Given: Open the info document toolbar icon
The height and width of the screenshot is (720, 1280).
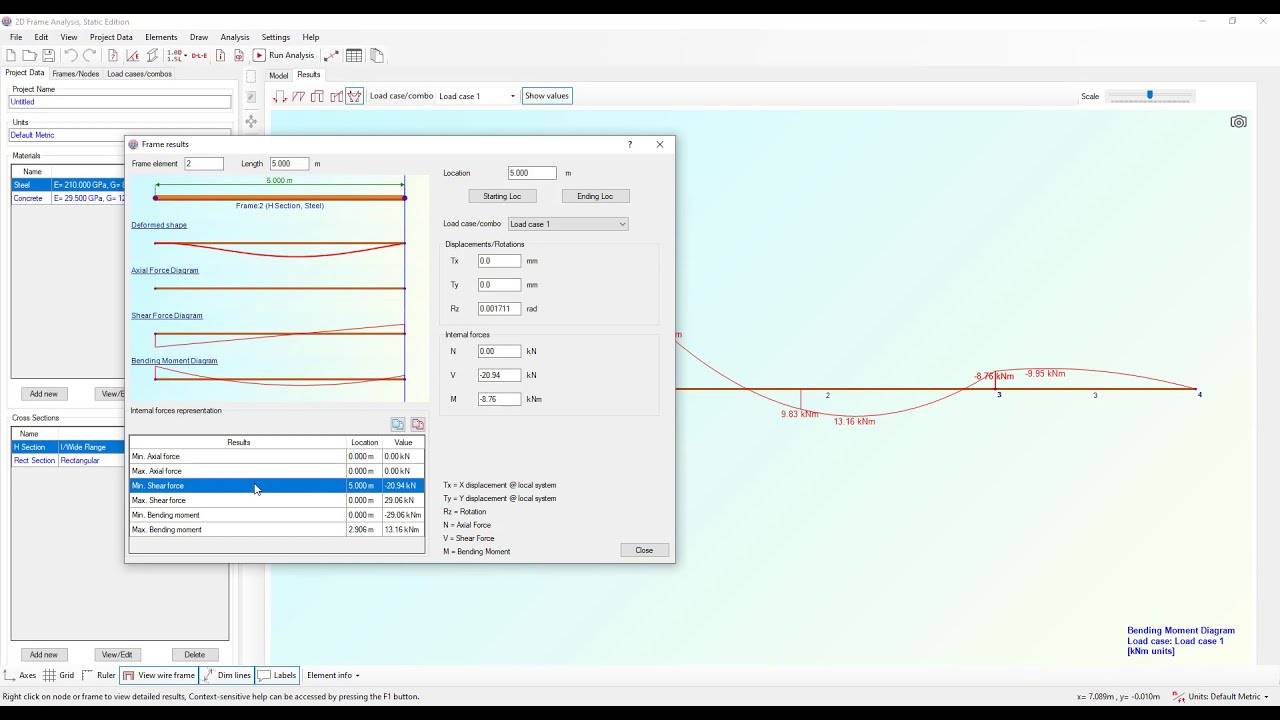Looking at the screenshot, I should (x=220, y=55).
